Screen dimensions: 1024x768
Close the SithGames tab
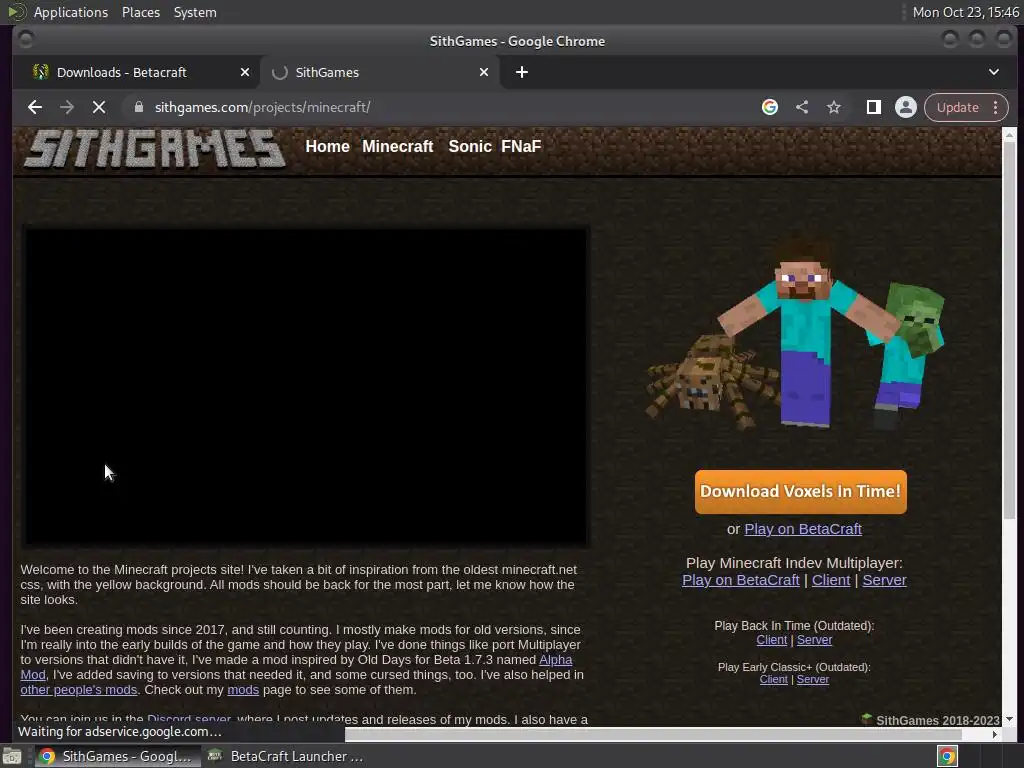(x=484, y=72)
